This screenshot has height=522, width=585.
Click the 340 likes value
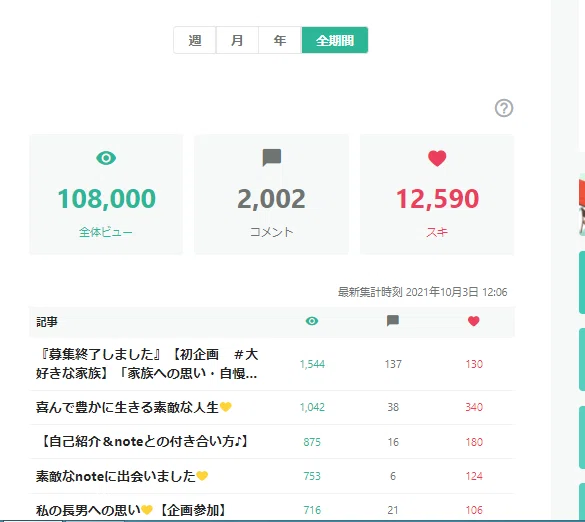pos(474,407)
